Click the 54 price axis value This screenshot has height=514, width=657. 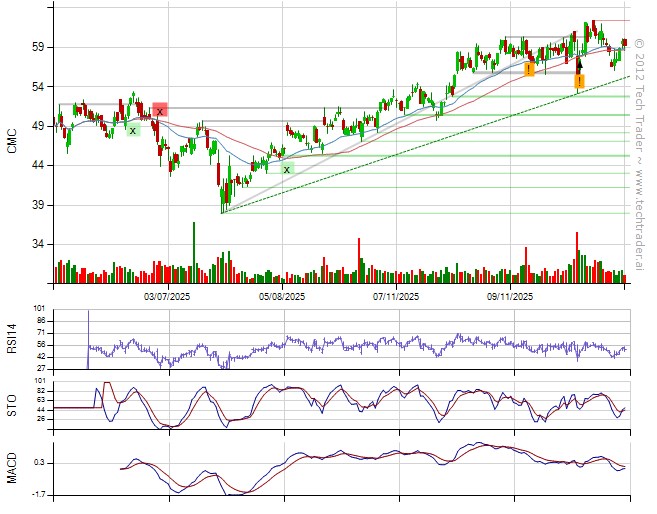click(38, 86)
